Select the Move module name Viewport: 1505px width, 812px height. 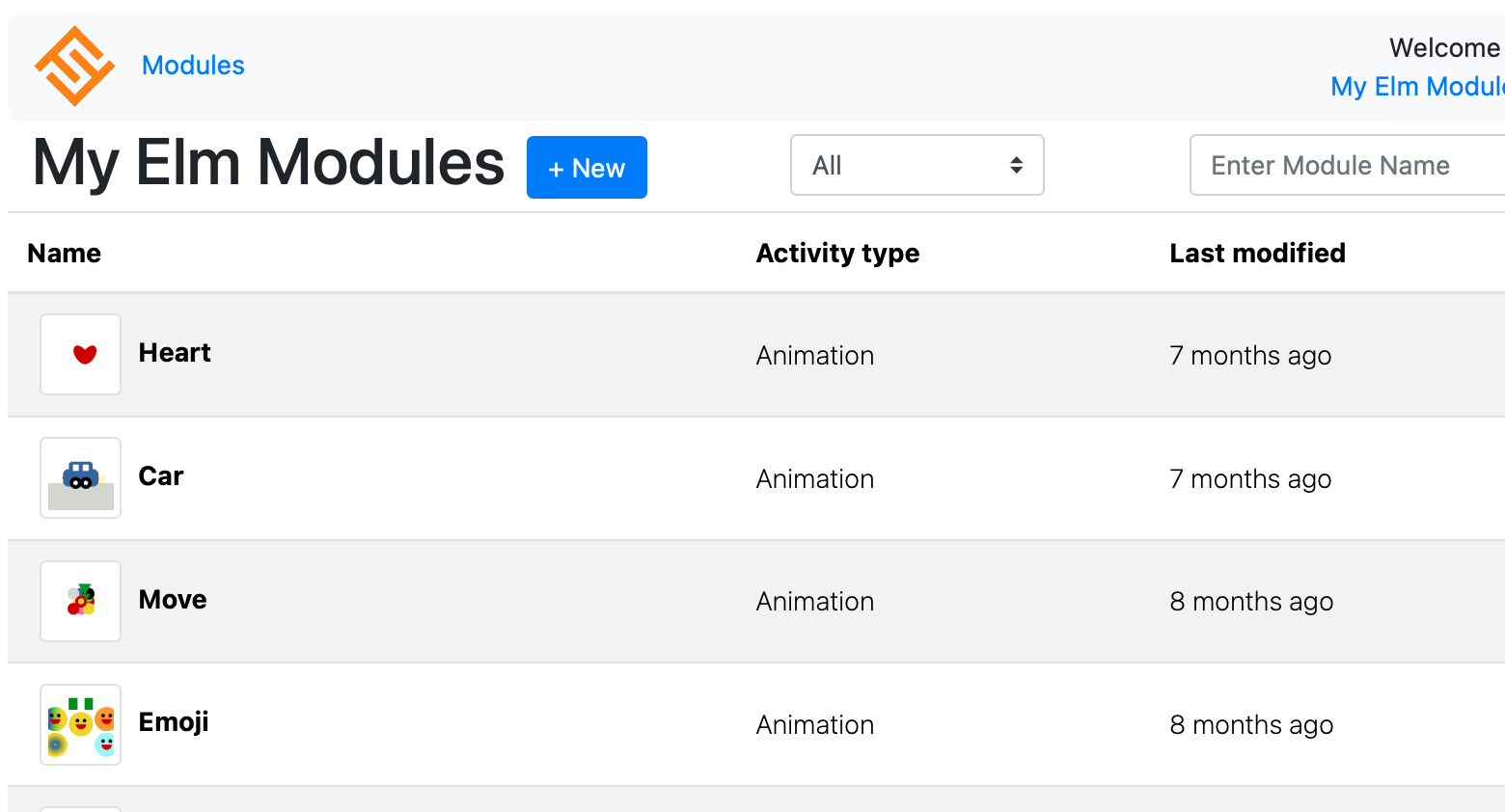coord(173,600)
